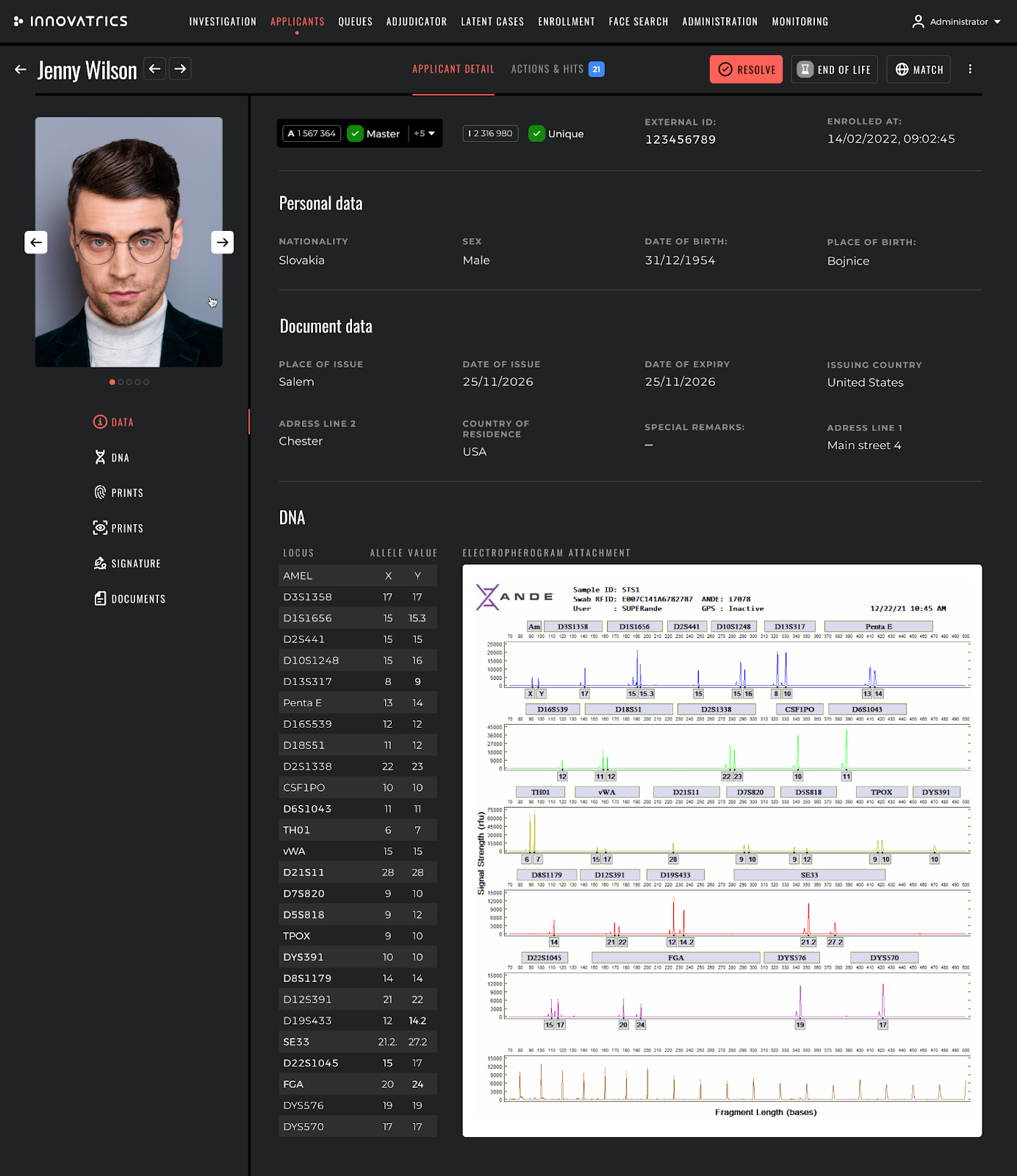Screen dimensions: 1017x1176
Task: Click the back arrow beside Jenny Wilson
Action: click(x=21, y=70)
